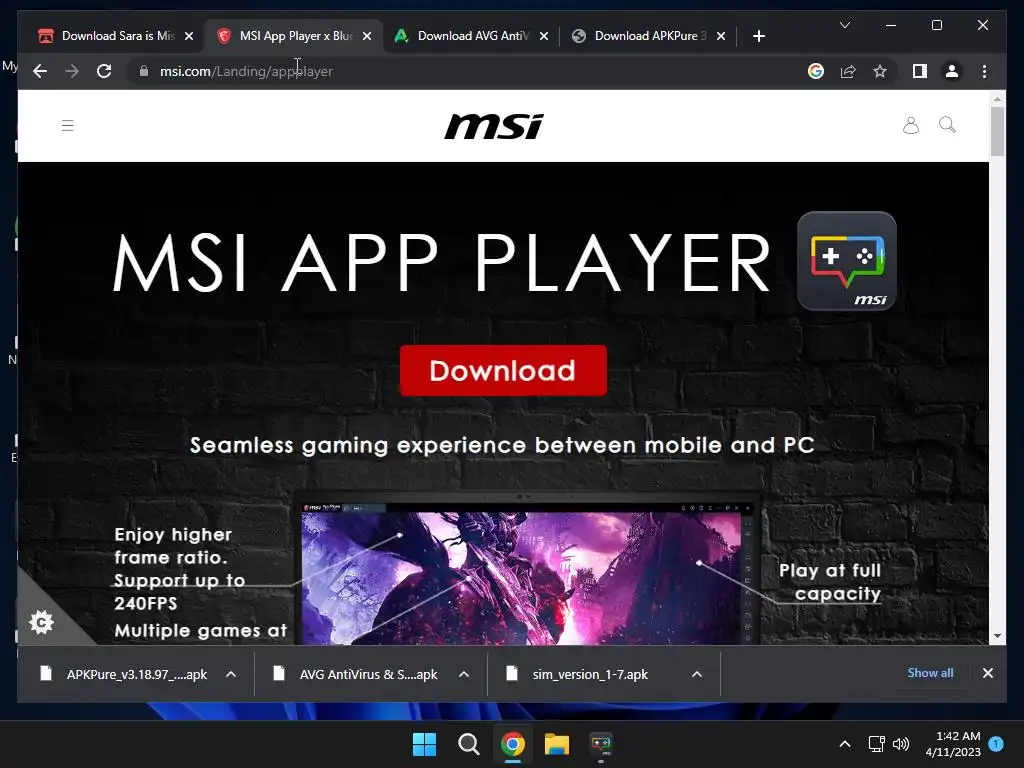Screen dimensions: 1024x768
Task: Close the Download APKPure tab
Action: tap(721, 36)
